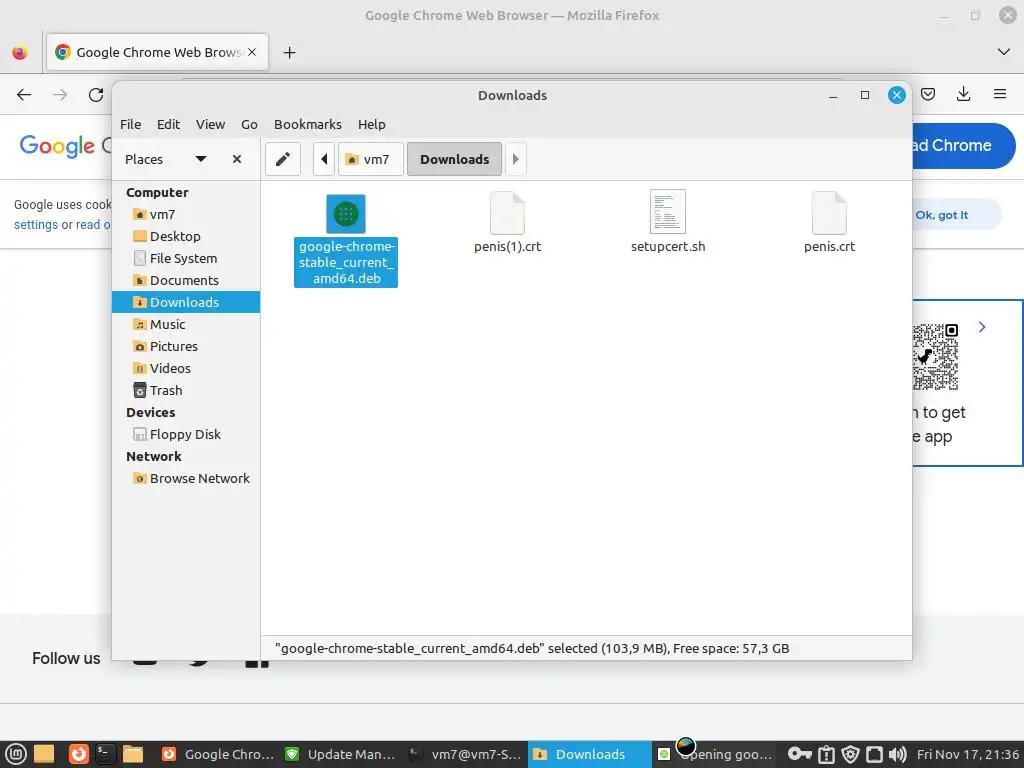Click the Firefox View icon
The width and height of the screenshot is (1024, 768).
20,52
